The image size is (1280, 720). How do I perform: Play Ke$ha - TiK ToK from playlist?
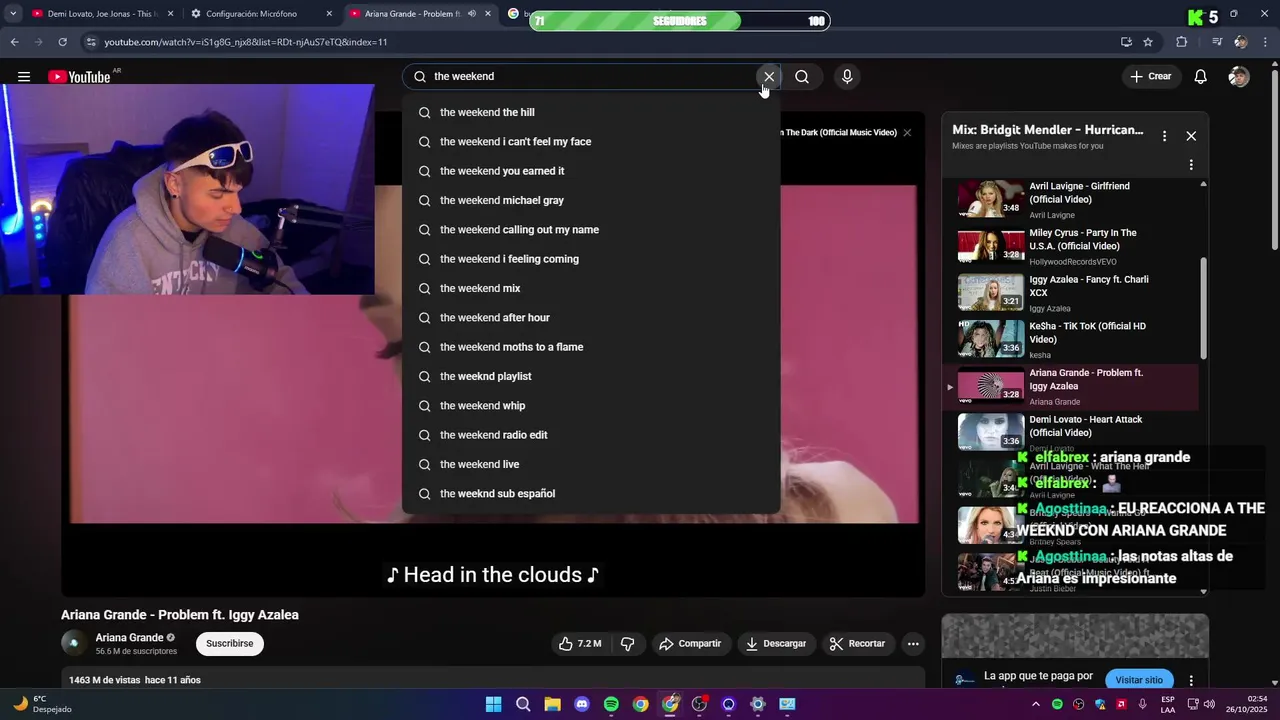click(x=1070, y=340)
